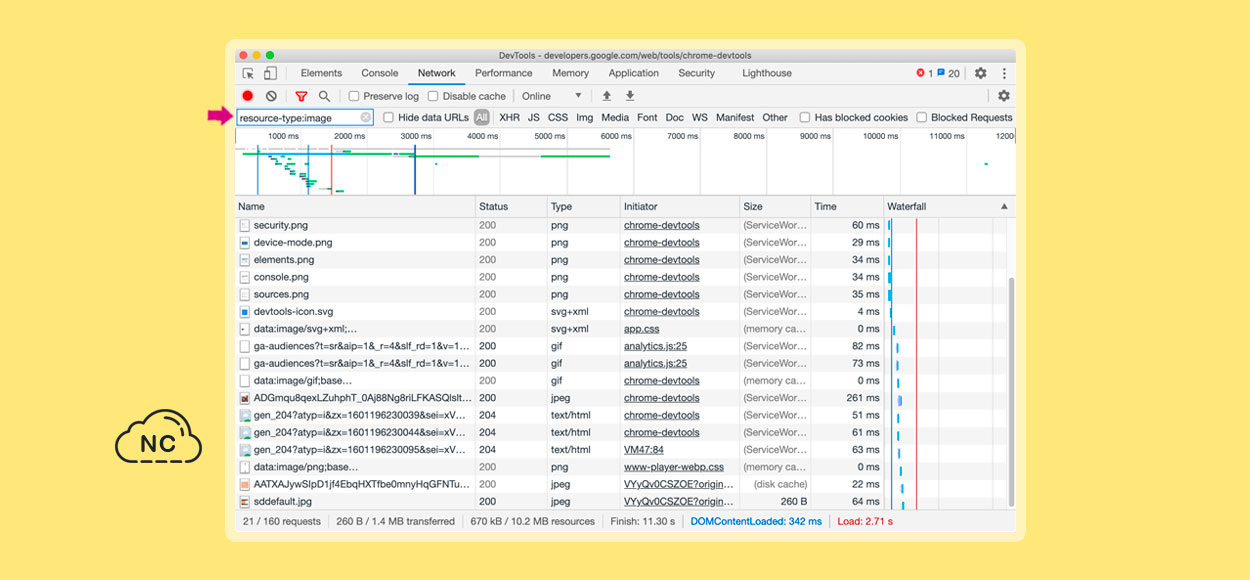Viewport: 1250px width, 580px height.
Task: Open the VM47:84 initiator link
Action: [644, 450]
